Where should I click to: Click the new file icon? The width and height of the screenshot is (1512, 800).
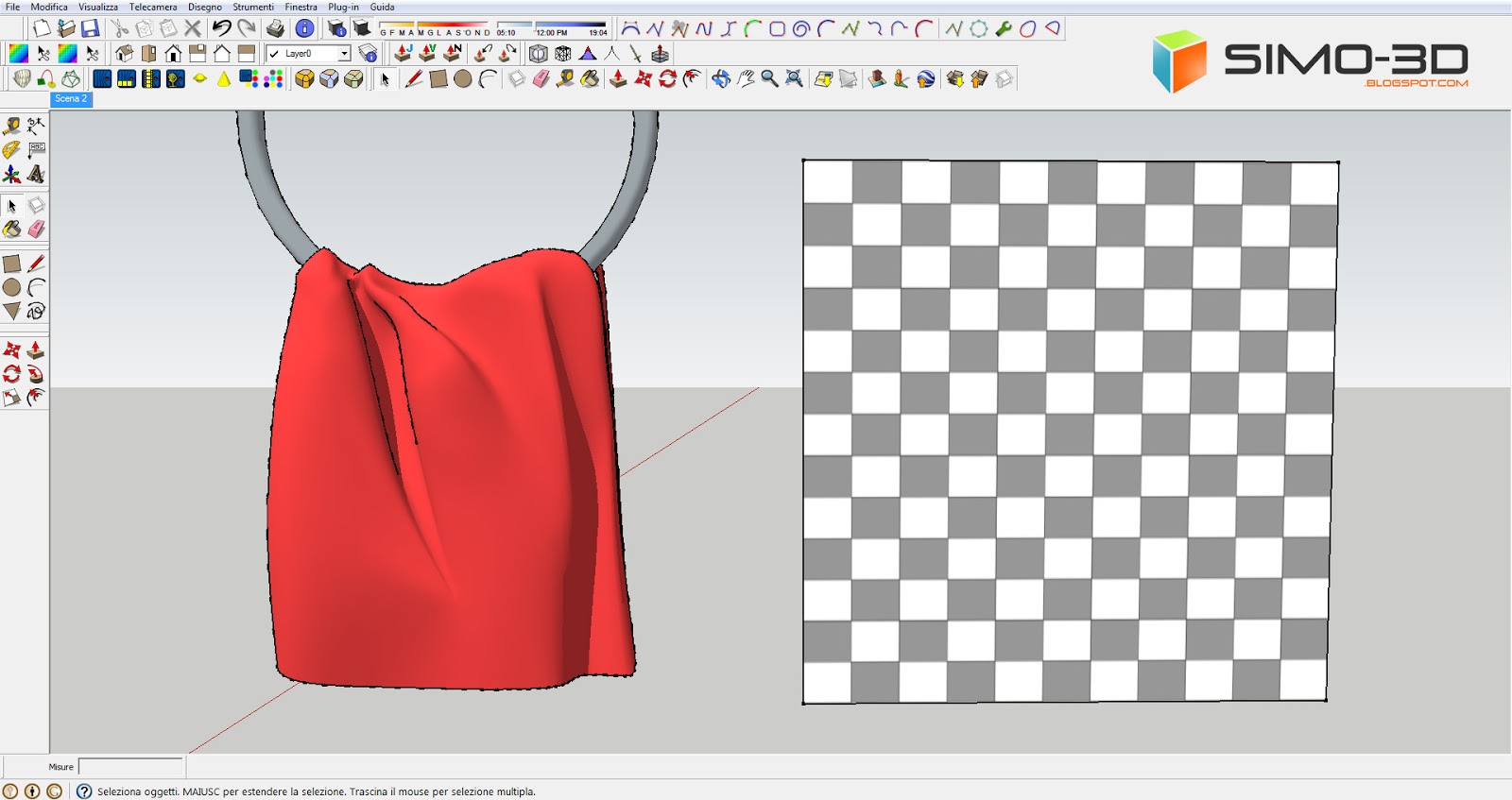(41, 28)
